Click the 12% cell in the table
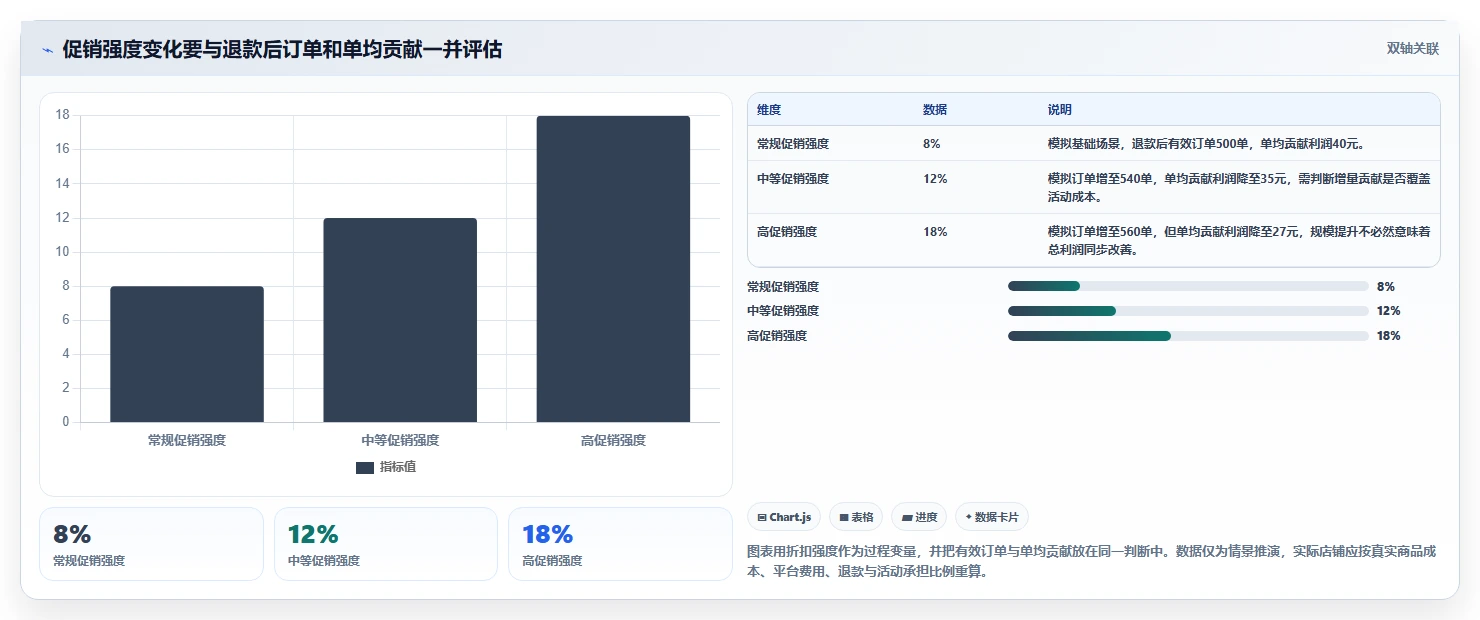The width and height of the screenshot is (1480, 620). click(x=935, y=179)
